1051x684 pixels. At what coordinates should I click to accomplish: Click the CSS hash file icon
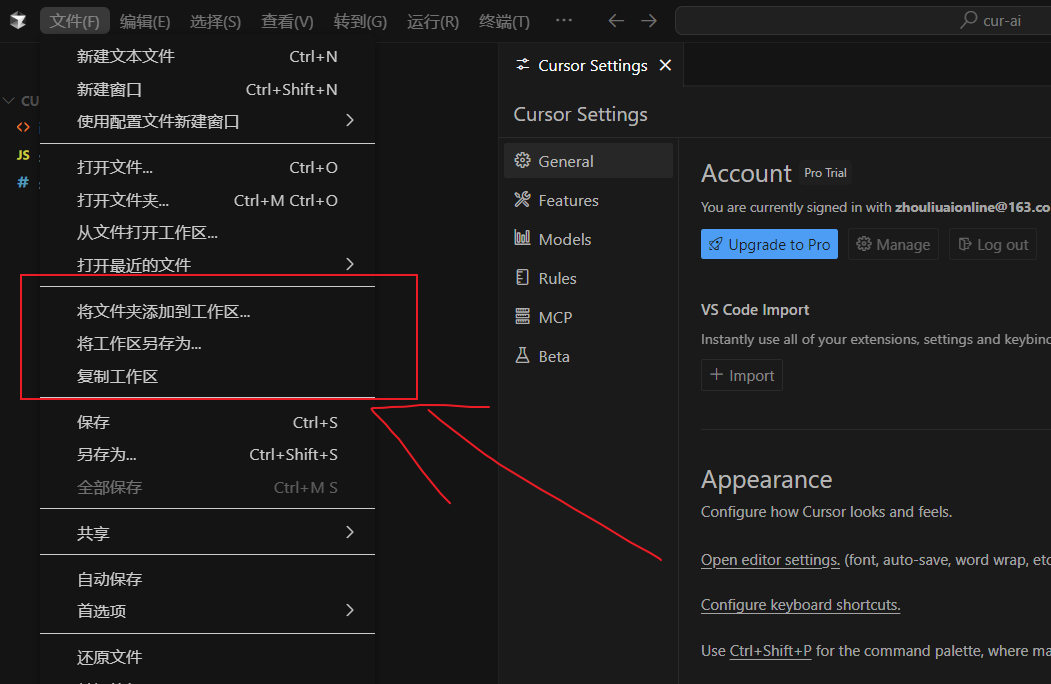(23, 182)
